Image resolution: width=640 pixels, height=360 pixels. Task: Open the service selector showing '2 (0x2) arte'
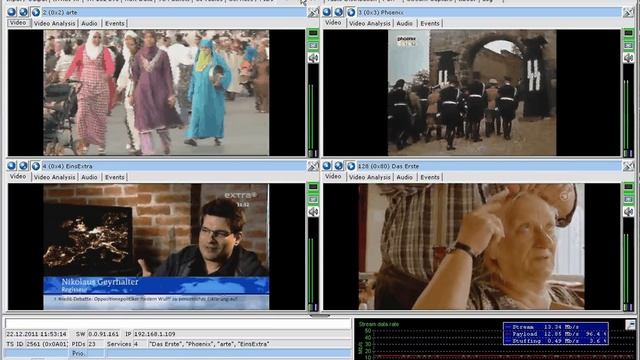click(x=173, y=12)
